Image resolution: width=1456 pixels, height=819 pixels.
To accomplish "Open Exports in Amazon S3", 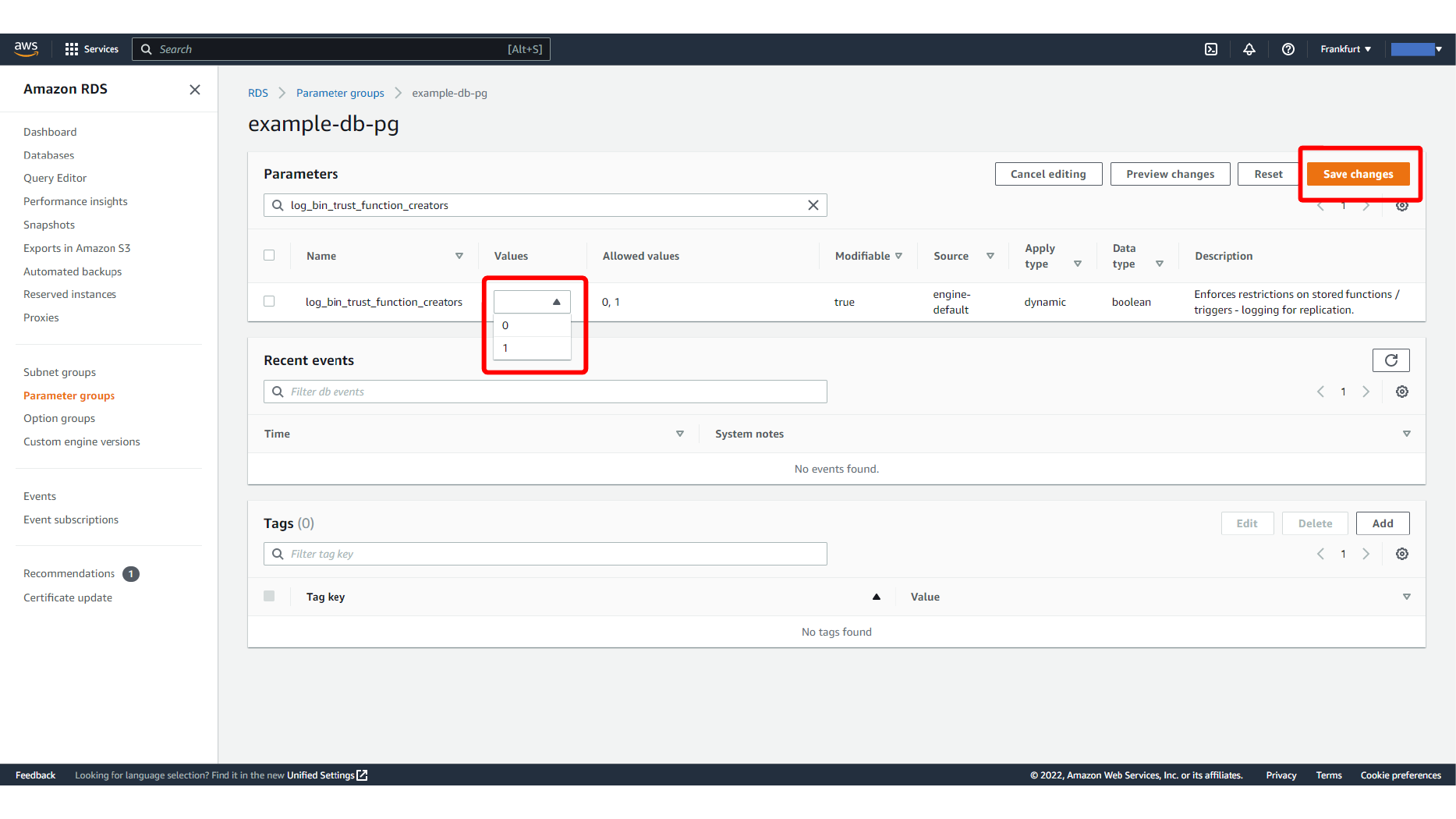I will click(x=77, y=248).
